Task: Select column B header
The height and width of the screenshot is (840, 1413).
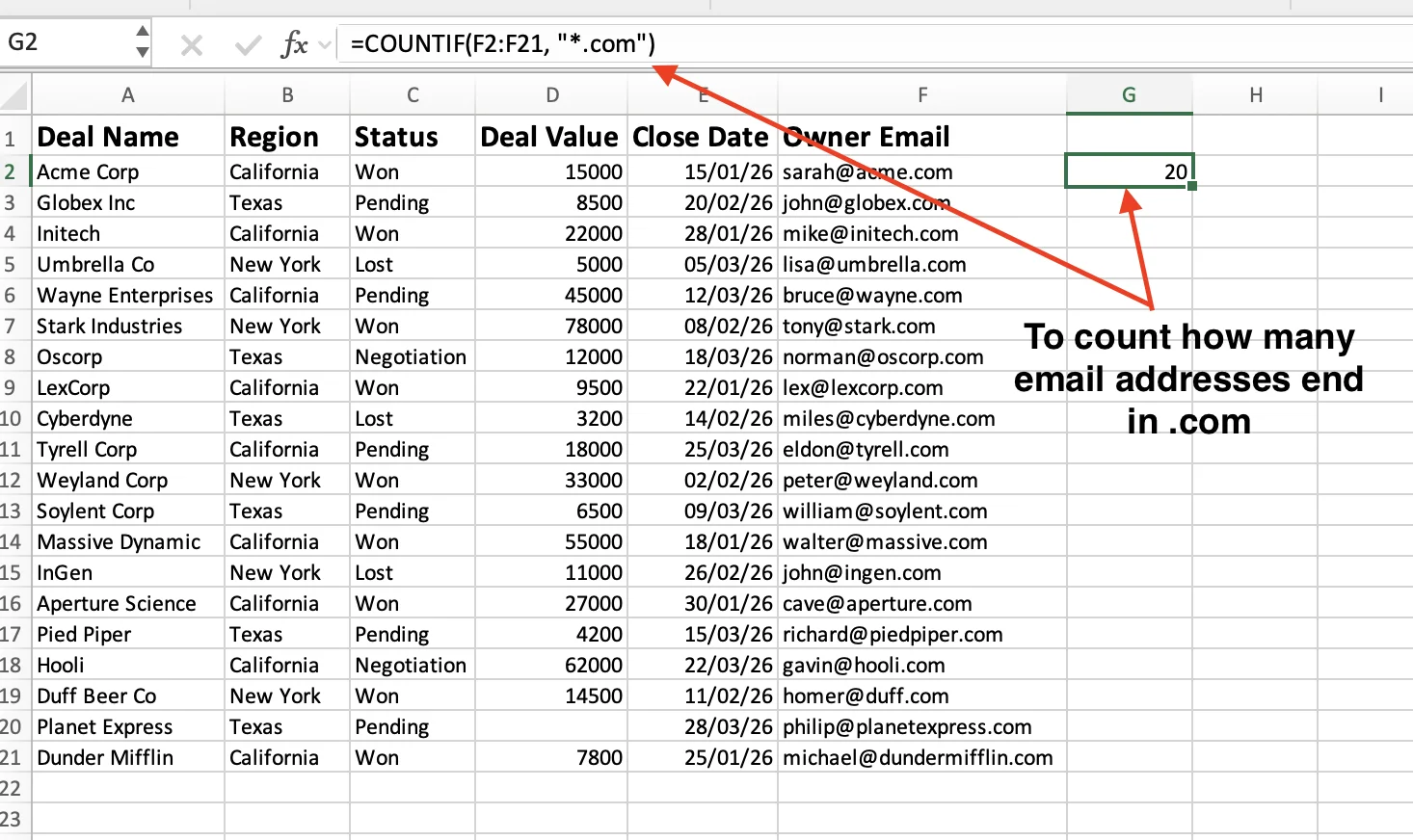Action: 287,95
